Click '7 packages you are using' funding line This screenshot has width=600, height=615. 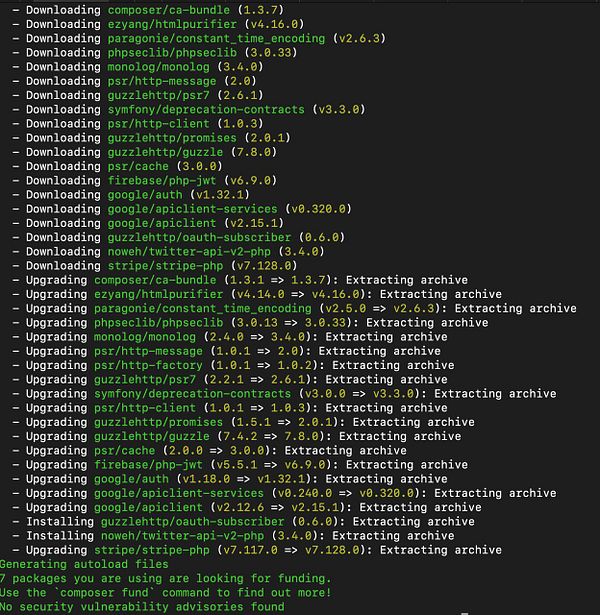pyautogui.click(x=165, y=579)
